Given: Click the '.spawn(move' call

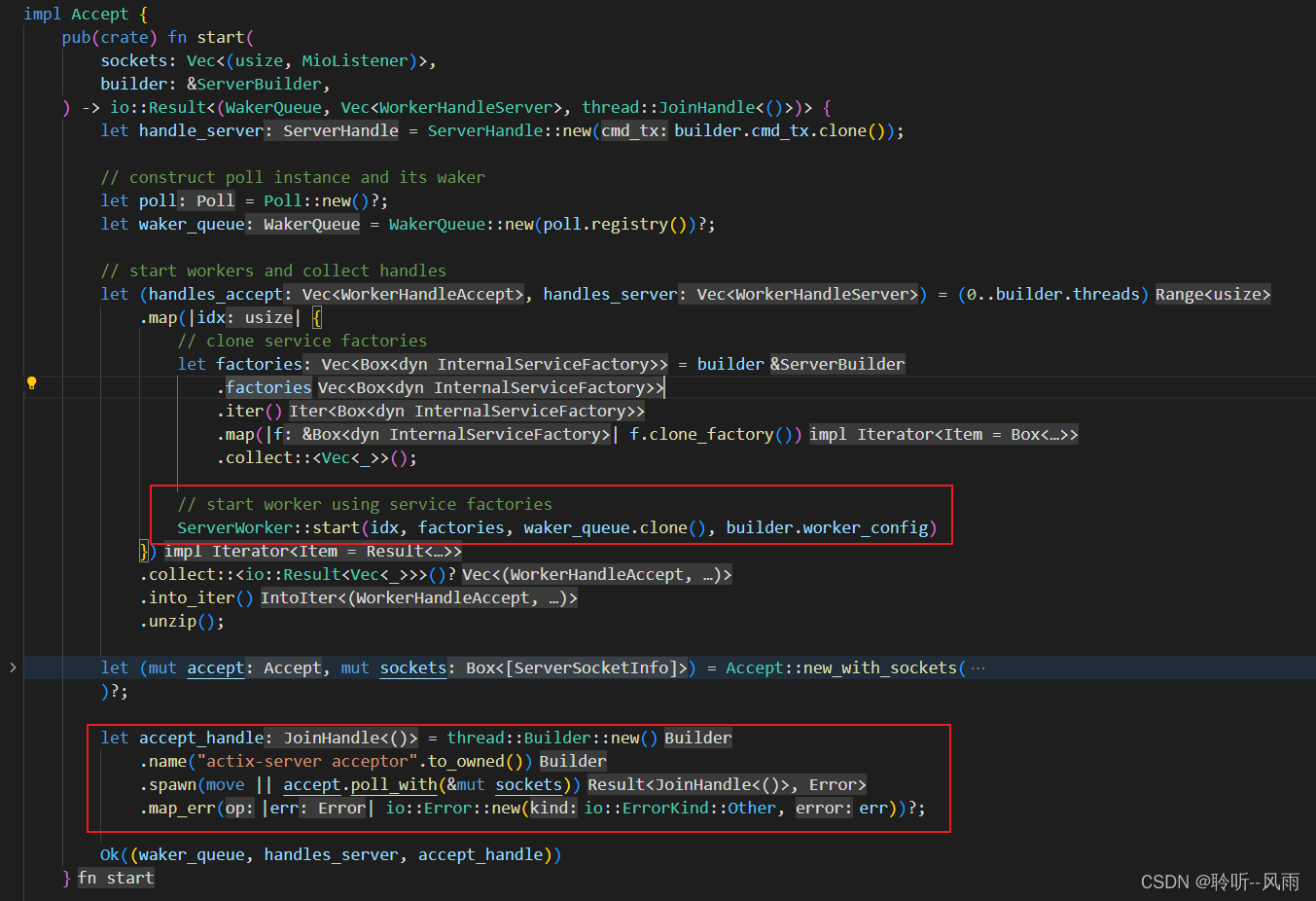Looking at the screenshot, I should point(192,784).
